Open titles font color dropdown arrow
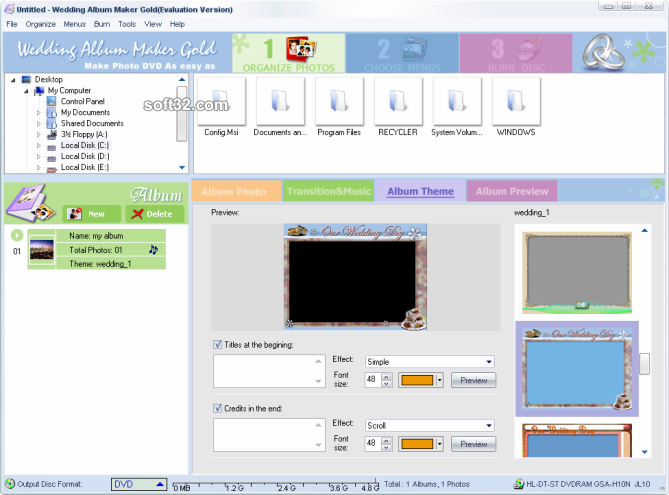Viewport: 669px width, 495px height. pos(439,380)
